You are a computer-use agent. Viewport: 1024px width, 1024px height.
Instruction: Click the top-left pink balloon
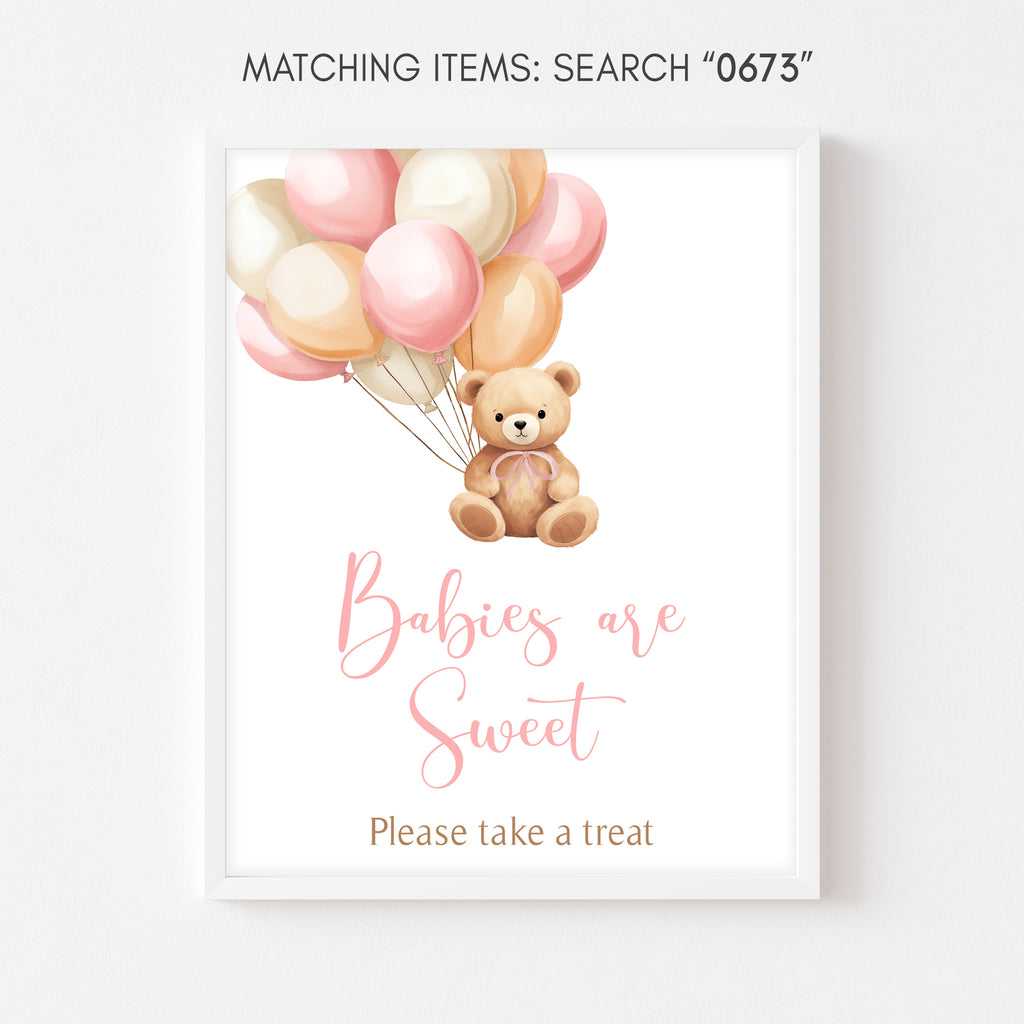click(x=341, y=198)
